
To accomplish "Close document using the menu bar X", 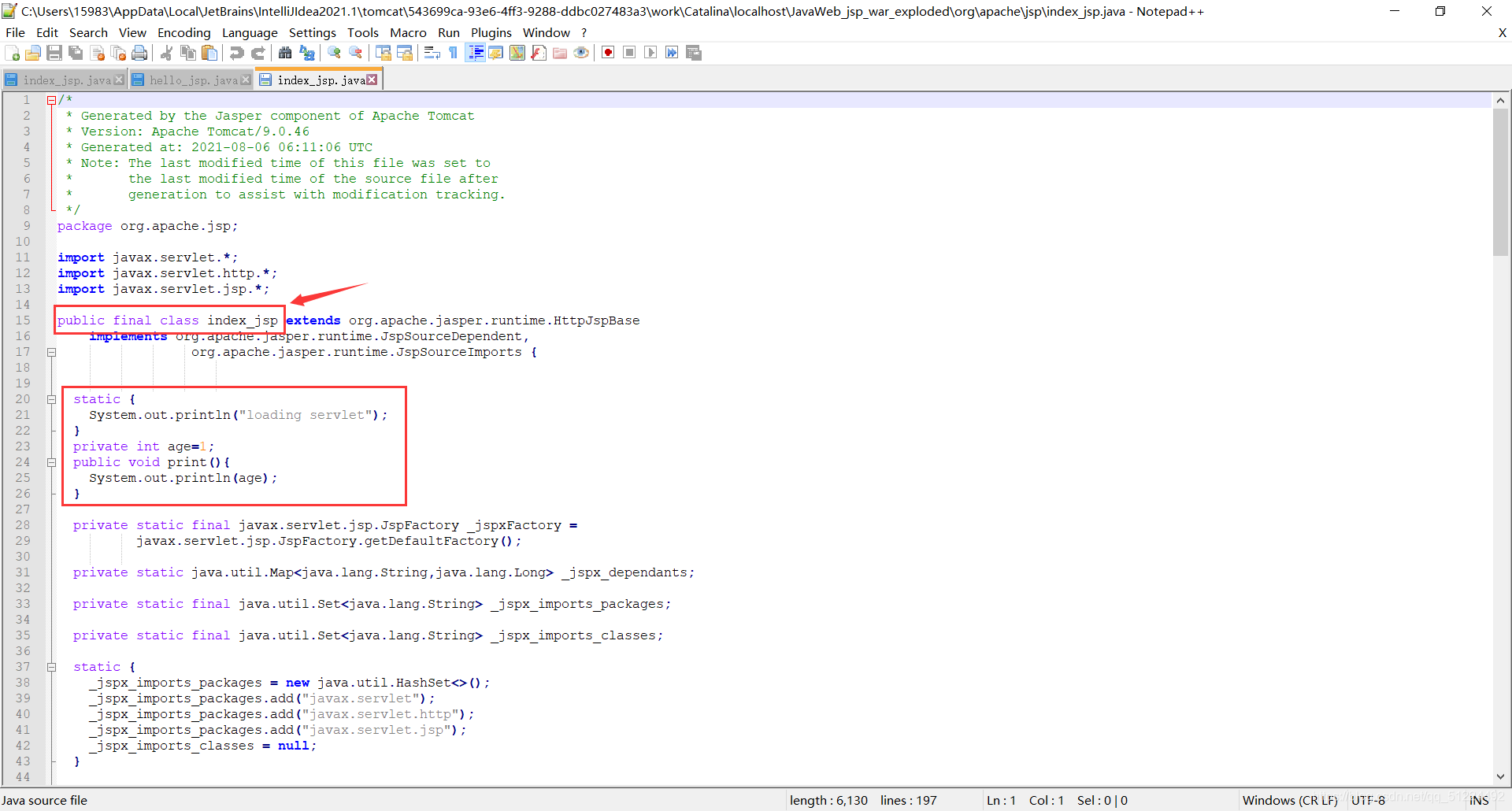I will point(1503,32).
